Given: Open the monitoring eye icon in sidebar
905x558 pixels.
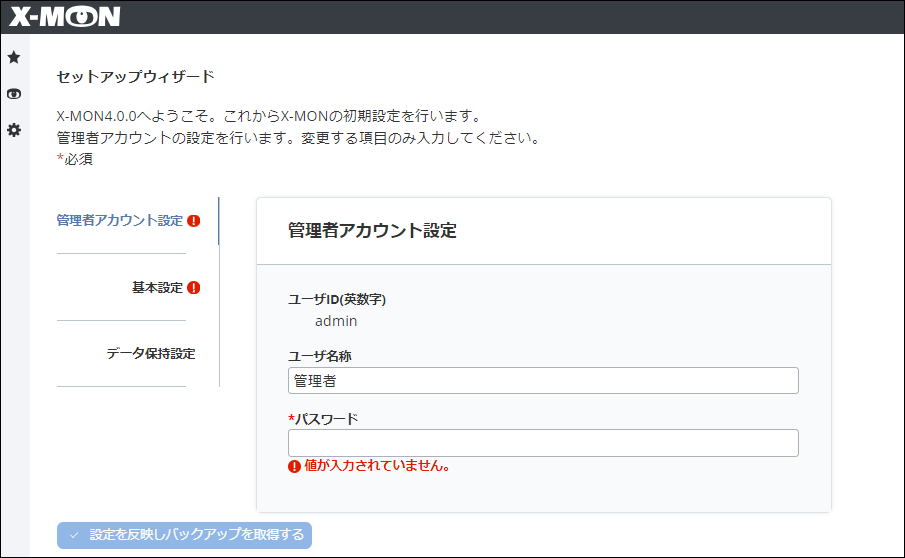Looking at the screenshot, I should coord(14,94).
